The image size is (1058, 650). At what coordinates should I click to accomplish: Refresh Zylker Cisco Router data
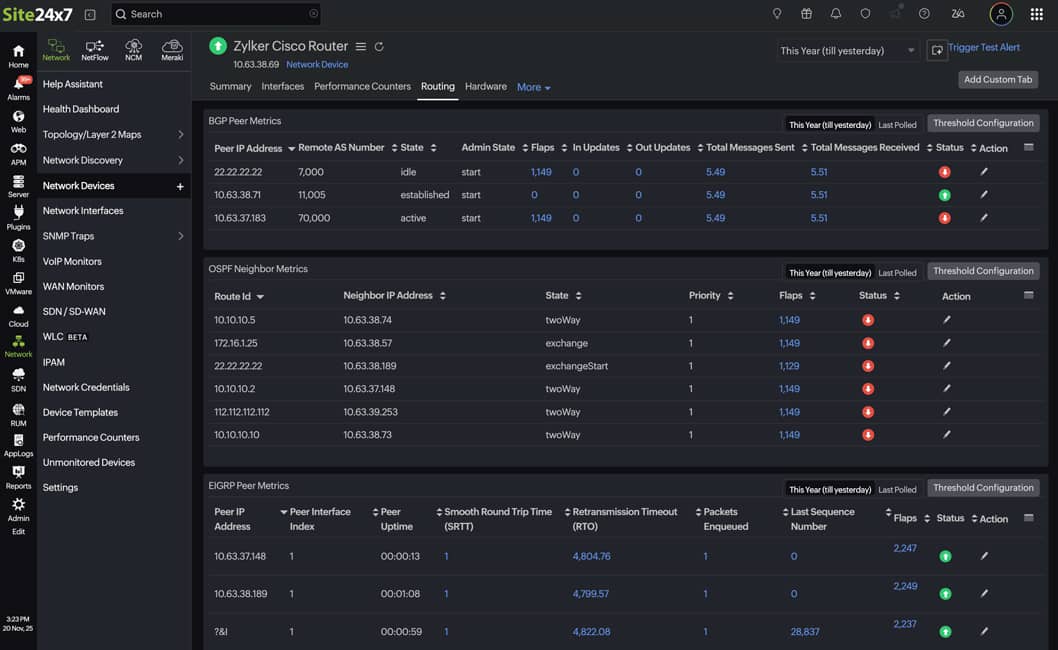[378, 46]
